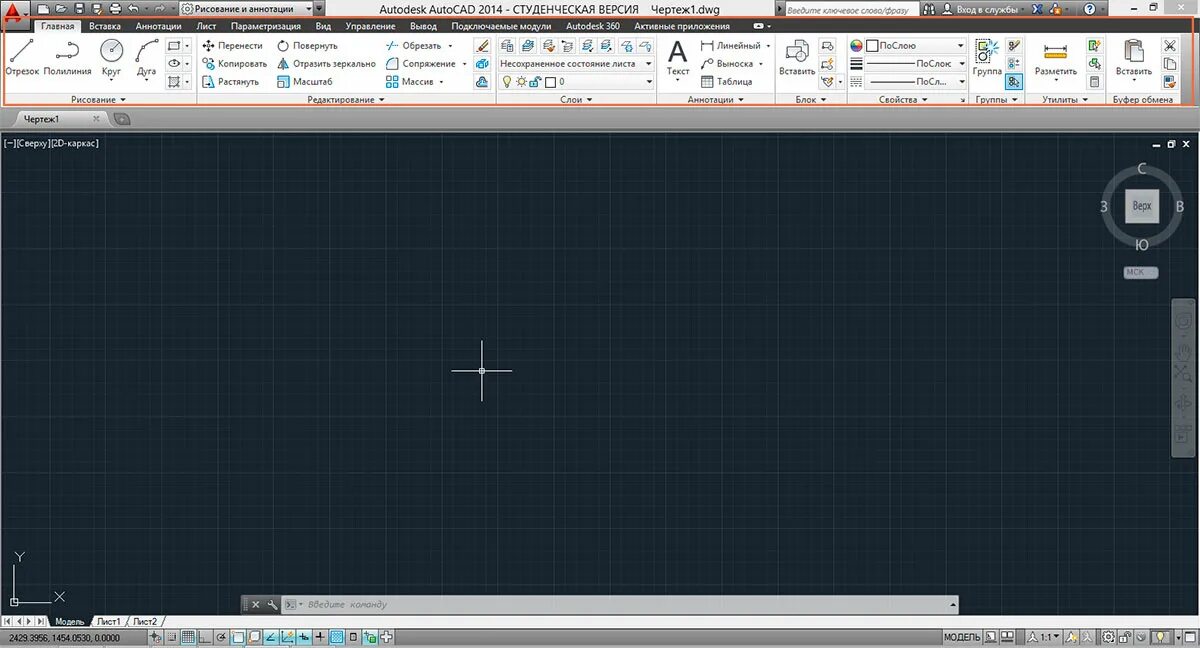Insert a Таблица table
The width and height of the screenshot is (1200, 648).
[x=727, y=82]
